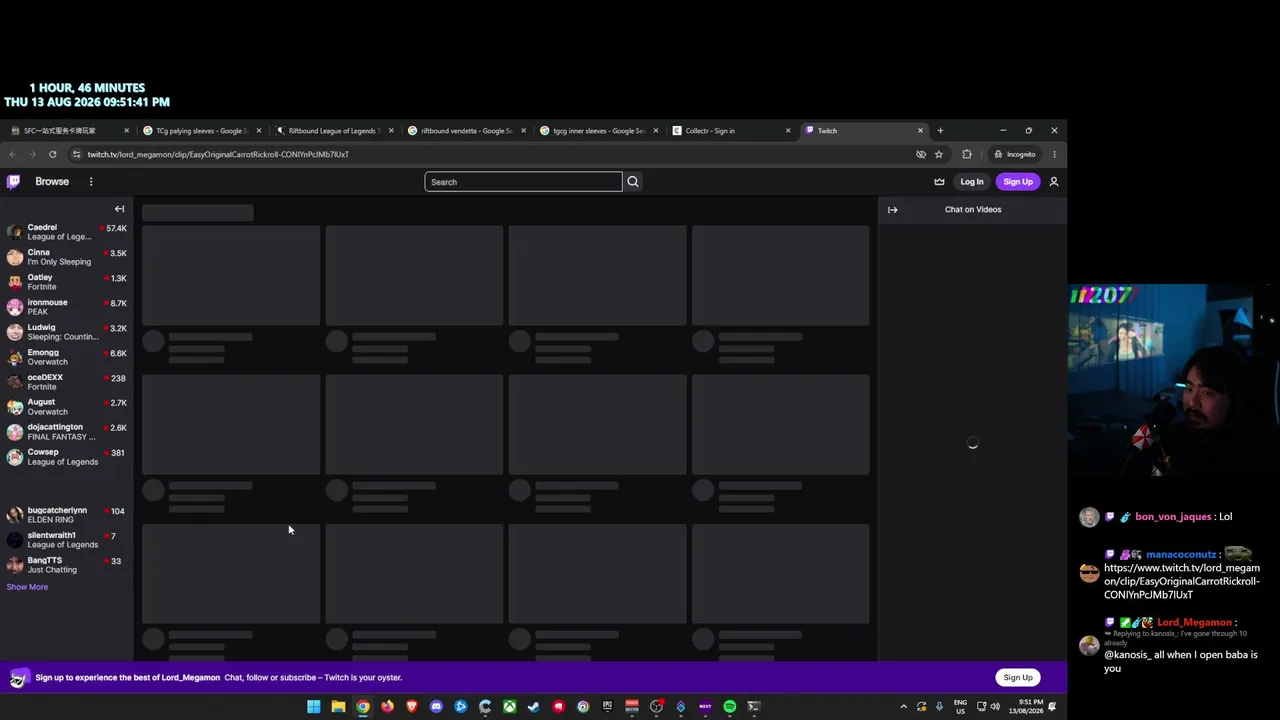This screenshot has height=720, width=1280.
Task: Reload the page in Chrome
Action: [52, 154]
